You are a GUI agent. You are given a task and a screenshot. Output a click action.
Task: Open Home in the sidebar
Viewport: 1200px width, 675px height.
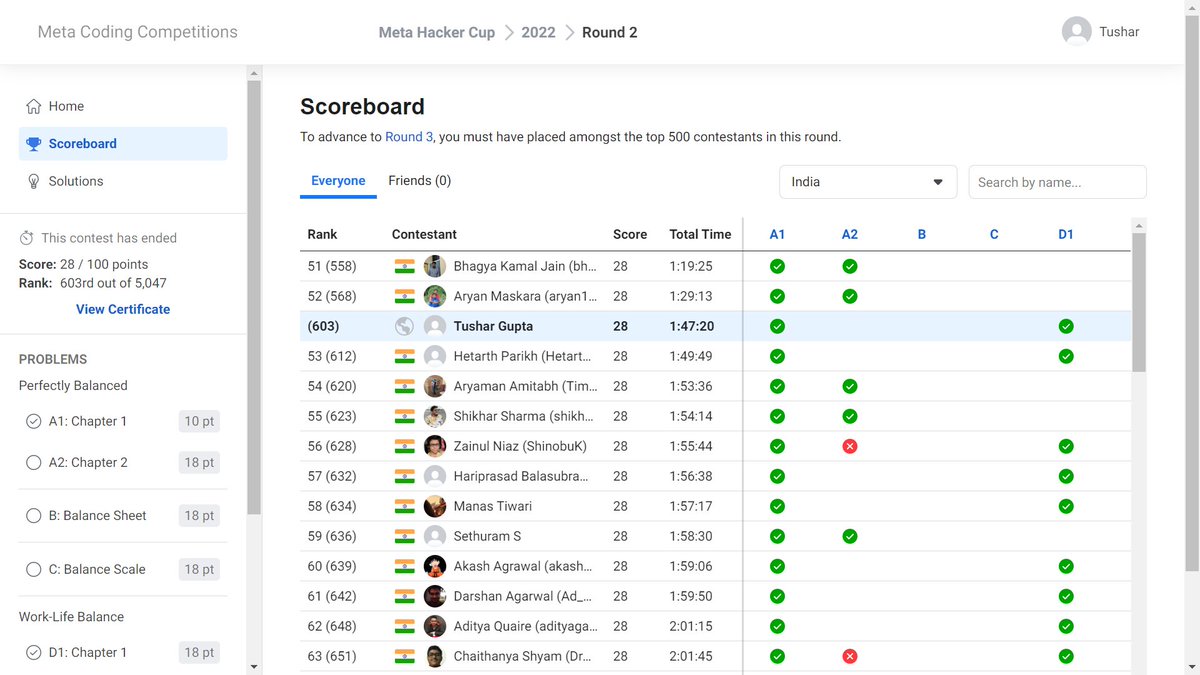(123, 106)
